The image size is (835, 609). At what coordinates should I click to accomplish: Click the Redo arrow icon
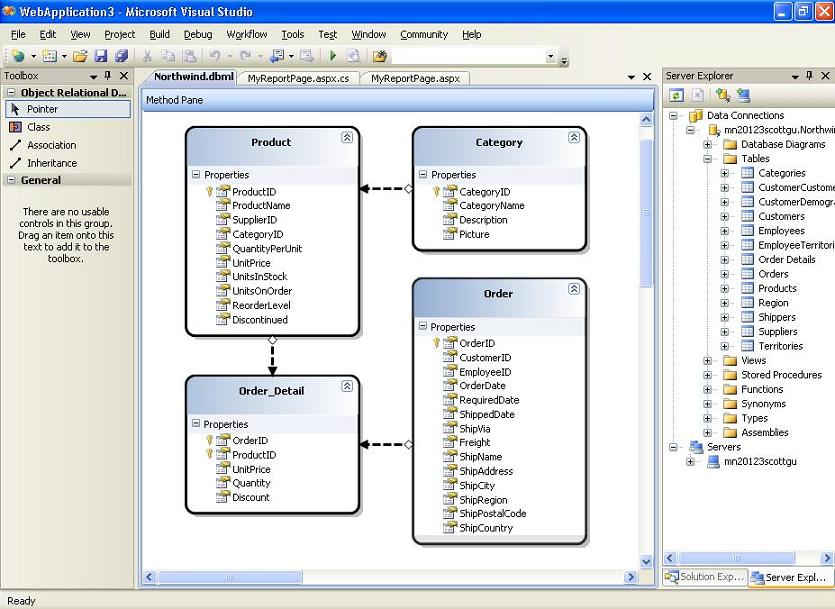245,56
